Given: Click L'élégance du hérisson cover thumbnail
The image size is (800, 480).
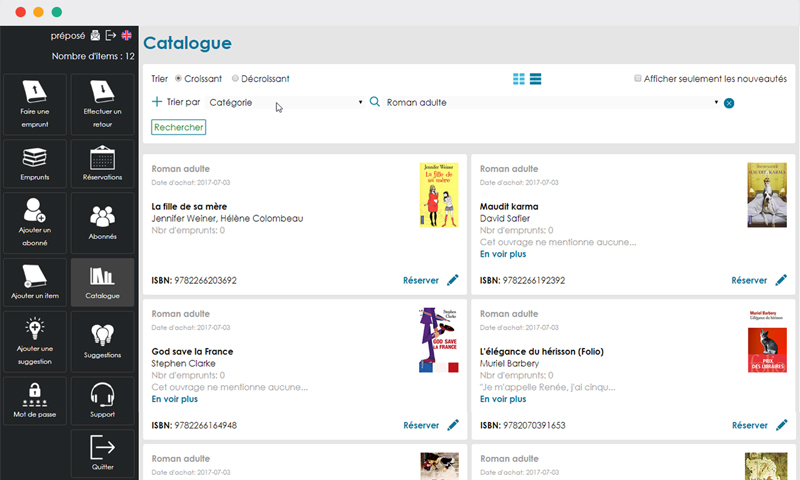Looking at the screenshot, I should click(767, 340).
